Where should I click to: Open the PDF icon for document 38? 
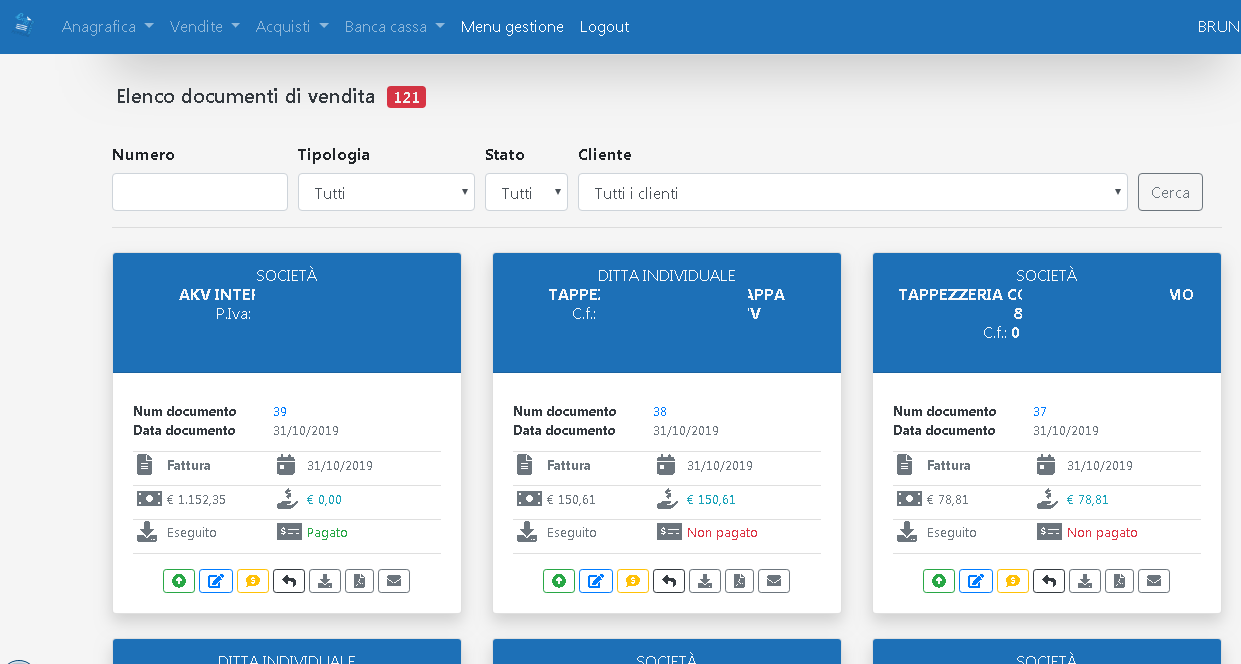739,581
